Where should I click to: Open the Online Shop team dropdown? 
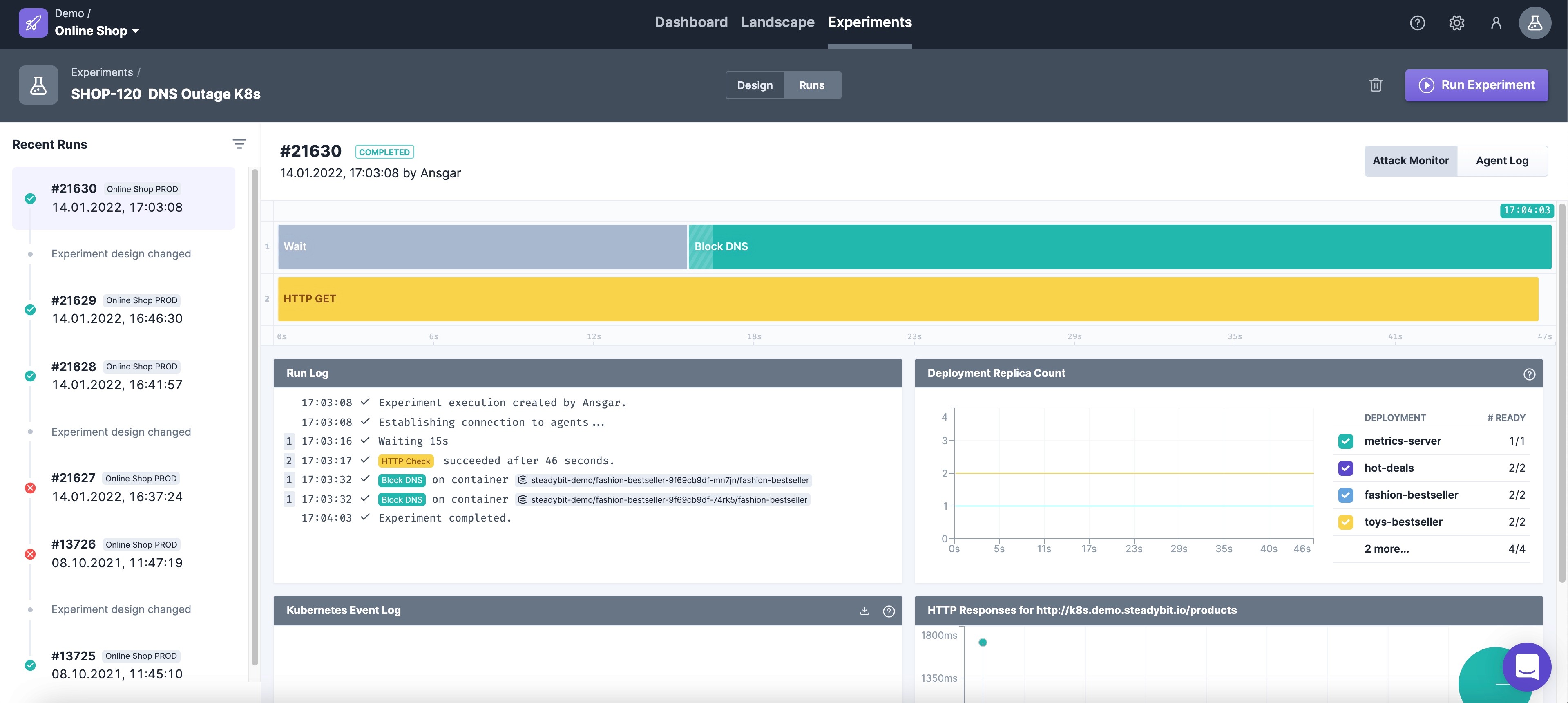pyautogui.click(x=97, y=31)
